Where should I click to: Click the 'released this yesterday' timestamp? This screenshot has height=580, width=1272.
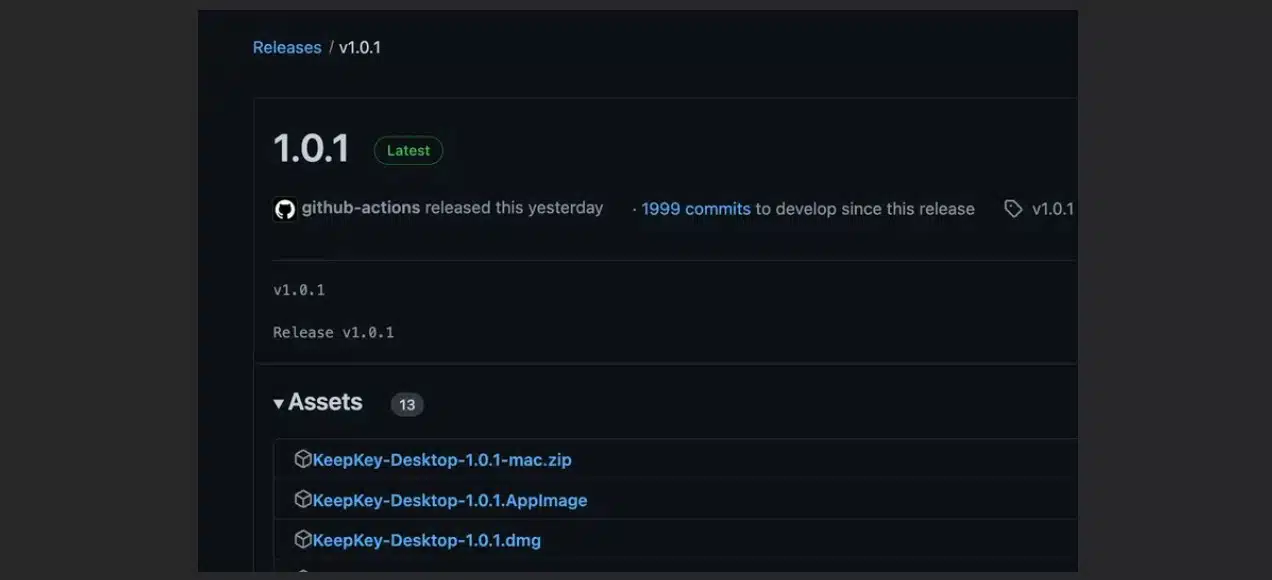coord(514,208)
